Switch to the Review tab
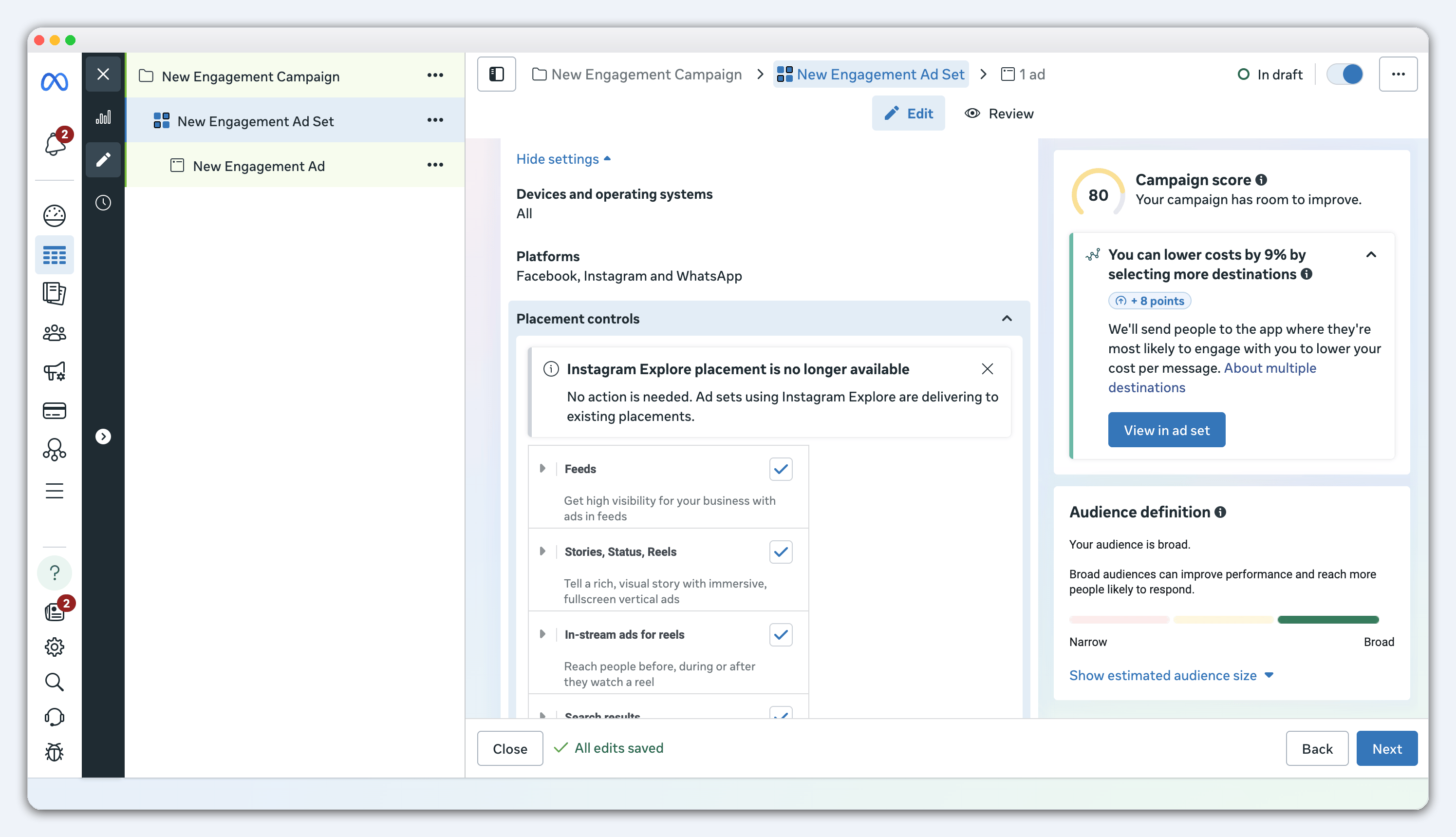Image resolution: width=1456 pixels, height=837 pixels. coord(999,113)
